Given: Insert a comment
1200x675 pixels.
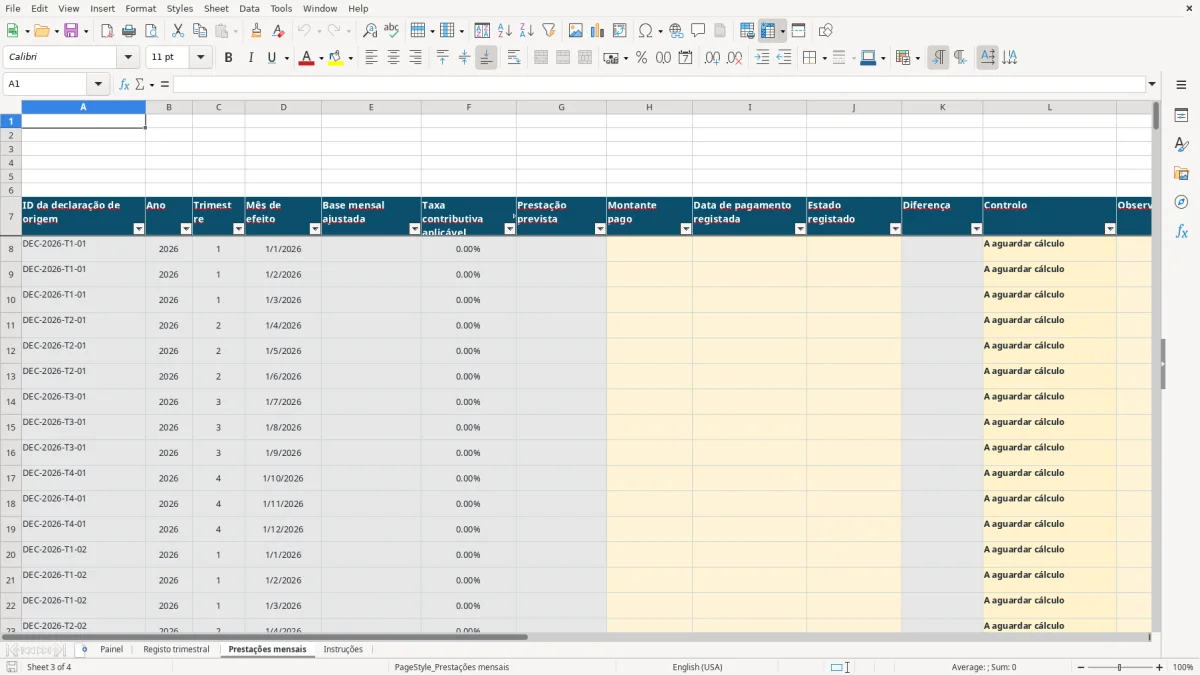Looking at the screenshot, I should 698,31.
